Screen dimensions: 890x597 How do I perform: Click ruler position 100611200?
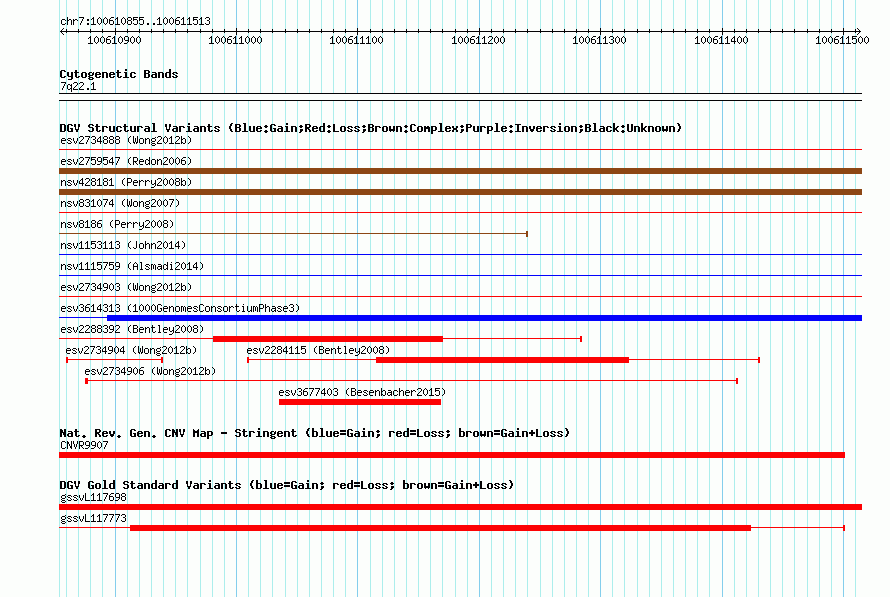click(478, 40)
